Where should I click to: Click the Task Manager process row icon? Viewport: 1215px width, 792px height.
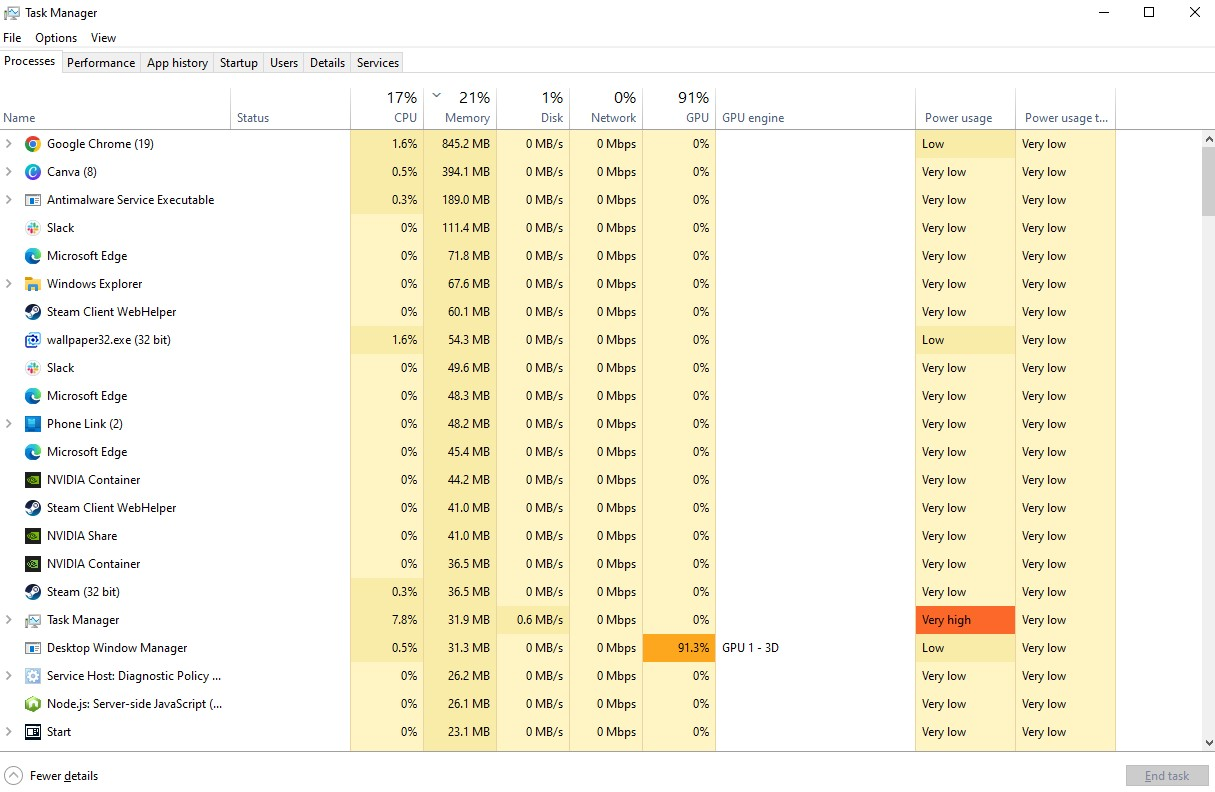tap(32, 620)
